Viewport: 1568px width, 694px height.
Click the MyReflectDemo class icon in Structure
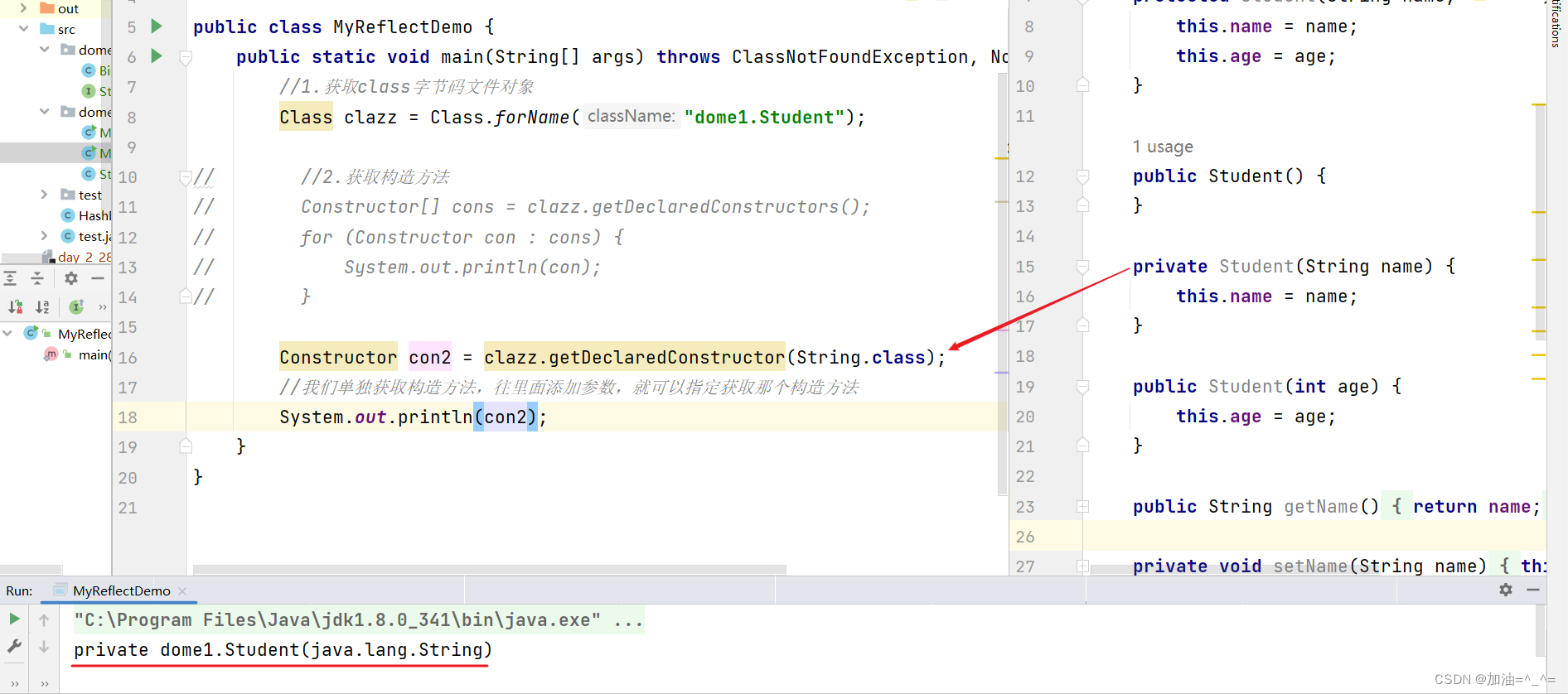[x=31, y=333]
